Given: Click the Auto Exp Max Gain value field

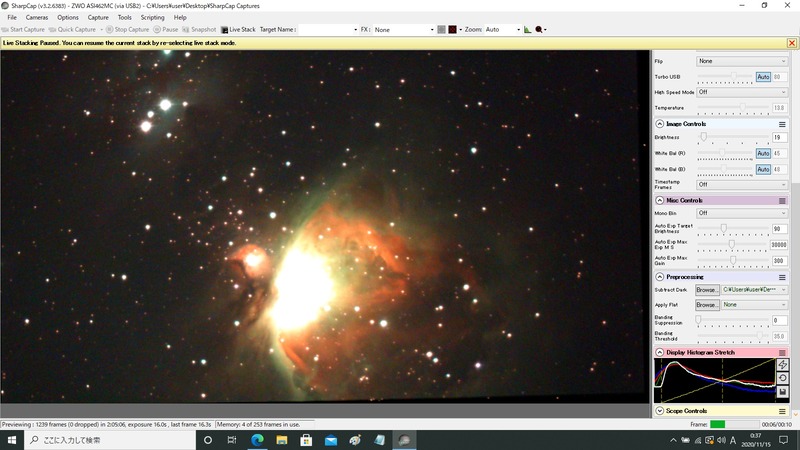Looking at the screenshot, I should pos(780,261).
